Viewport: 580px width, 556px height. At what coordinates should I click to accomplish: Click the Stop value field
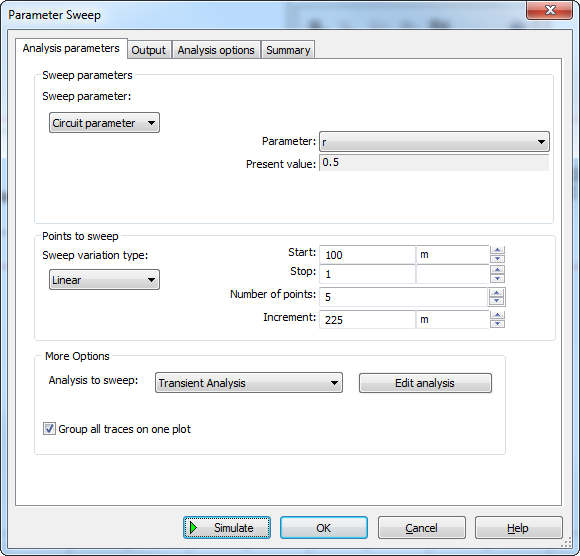tap(367, 274)
